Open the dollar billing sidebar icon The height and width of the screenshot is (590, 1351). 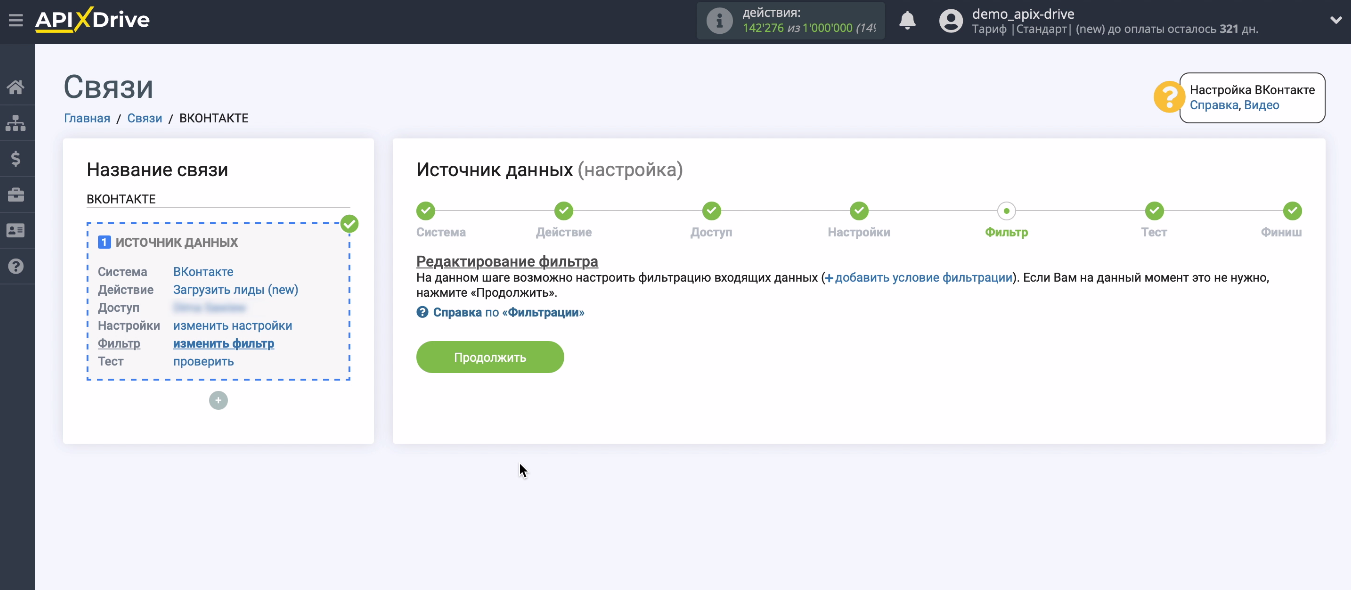(16, 158)
